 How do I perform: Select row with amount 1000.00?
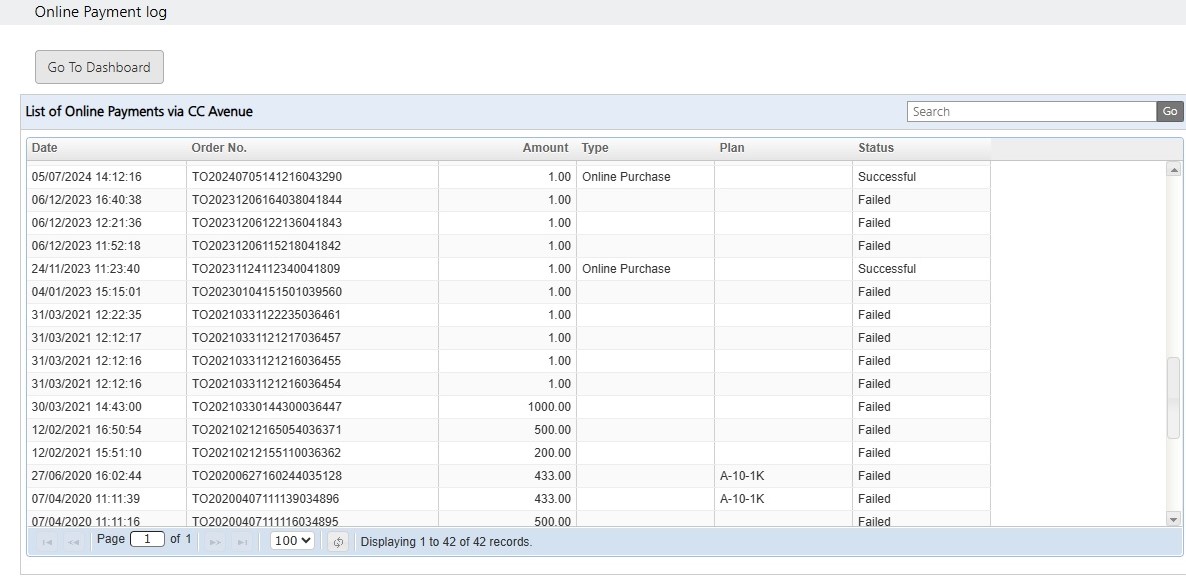point(508,407)
